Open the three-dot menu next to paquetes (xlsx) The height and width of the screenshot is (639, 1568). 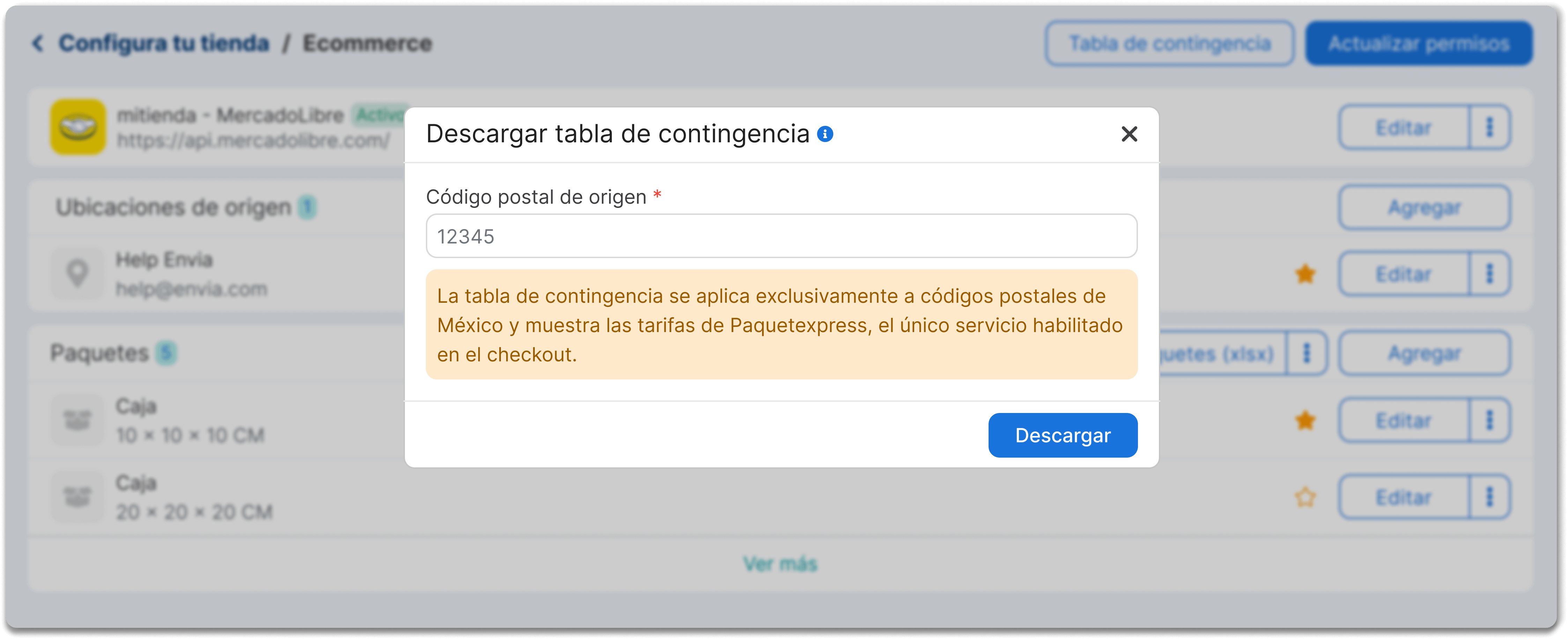(x=1306, y=353)
